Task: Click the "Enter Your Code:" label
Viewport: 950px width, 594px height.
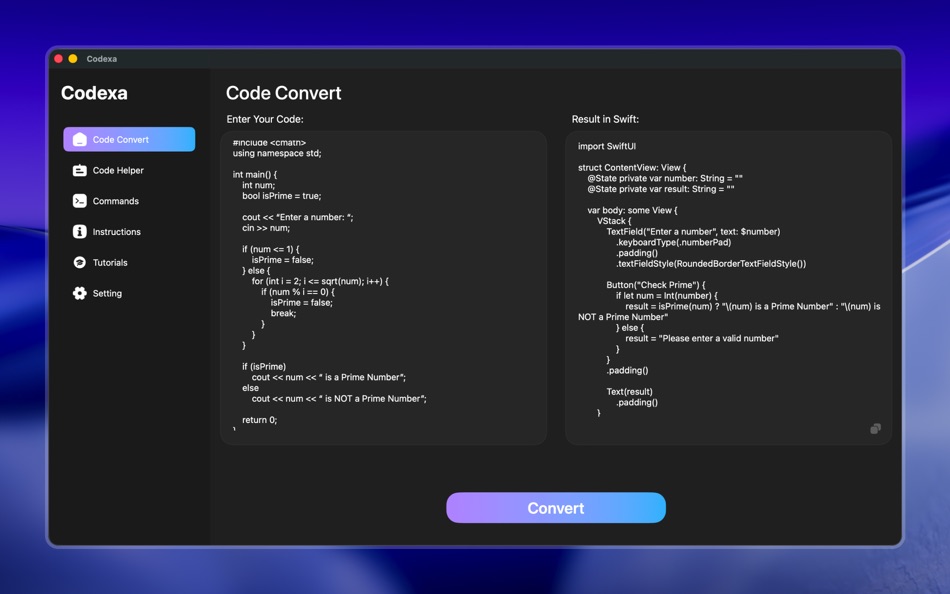Action: pos(265,119)
